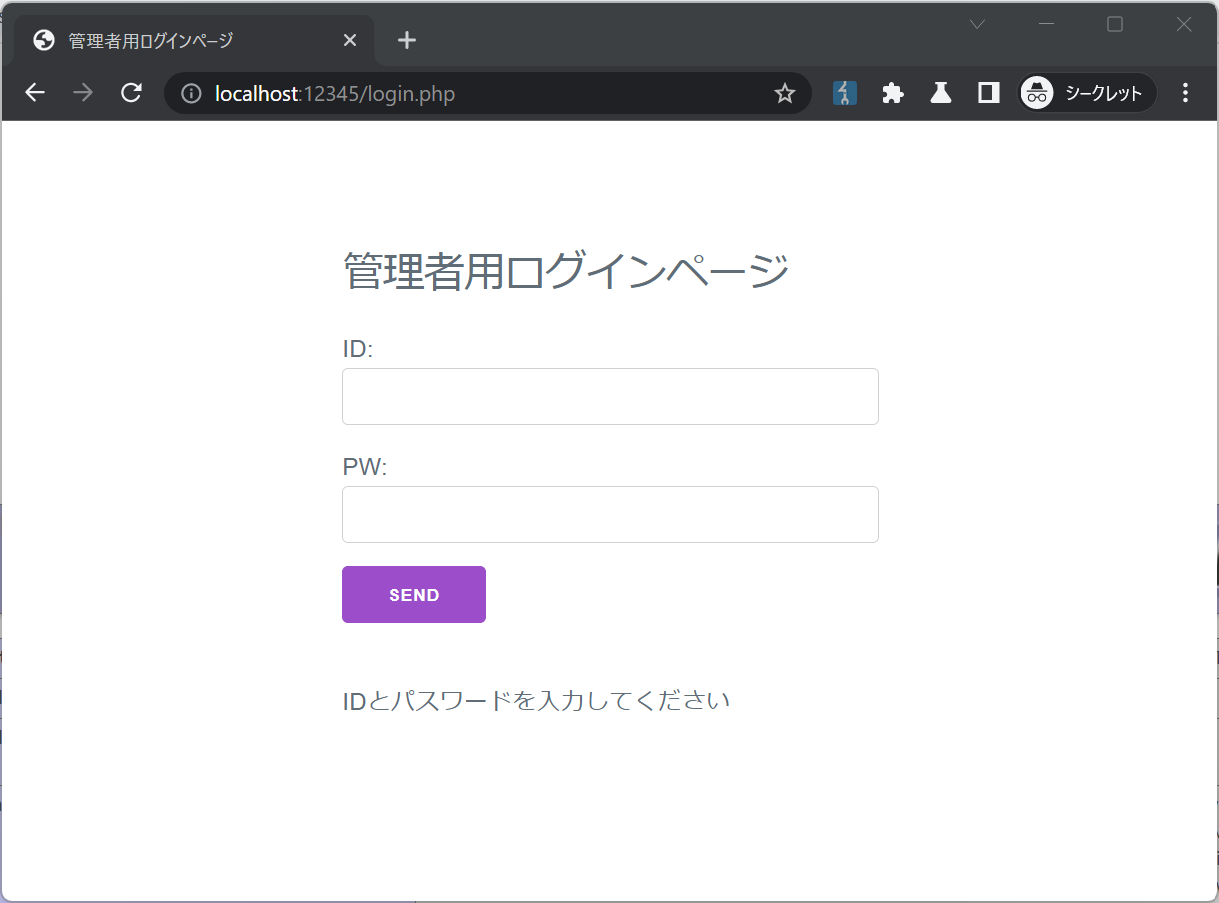Image resolution: width=1219 pixels, height=903 pixels.
Task: Click the IDとパスワードを入力してください message
Action: click(536, 701)
